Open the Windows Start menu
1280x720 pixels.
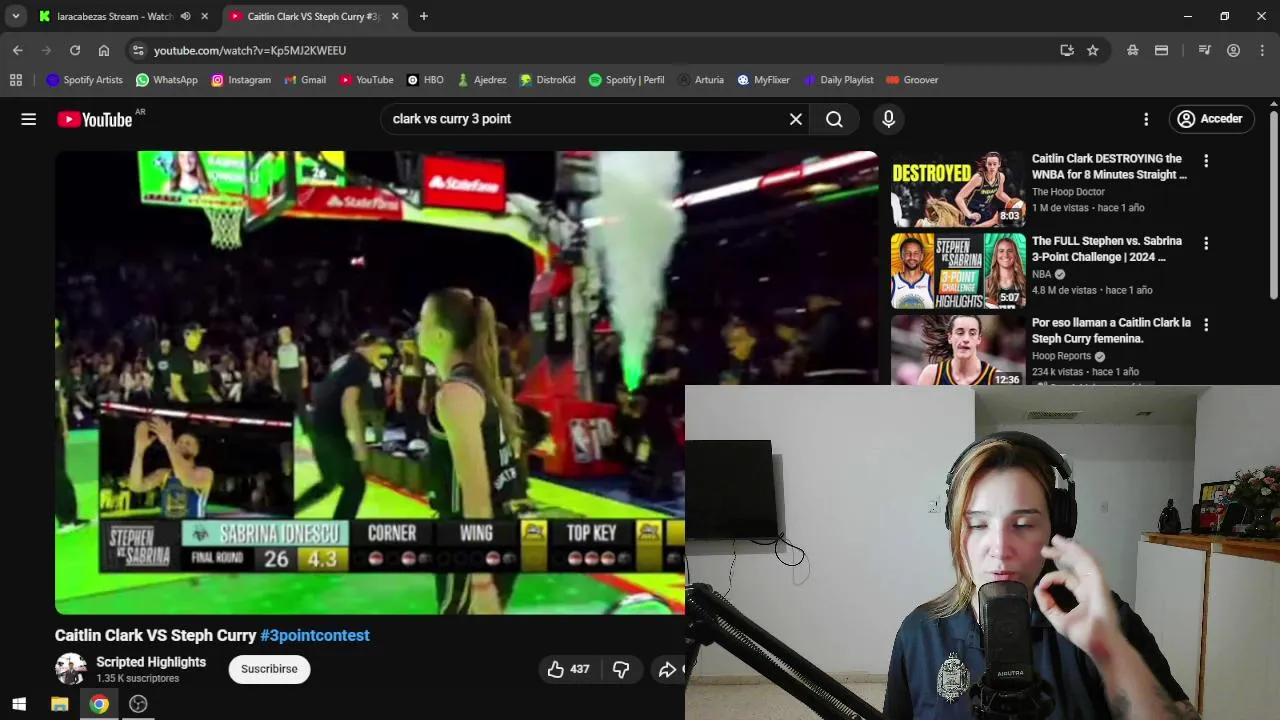pyautogui.click(x=19, y=704)
